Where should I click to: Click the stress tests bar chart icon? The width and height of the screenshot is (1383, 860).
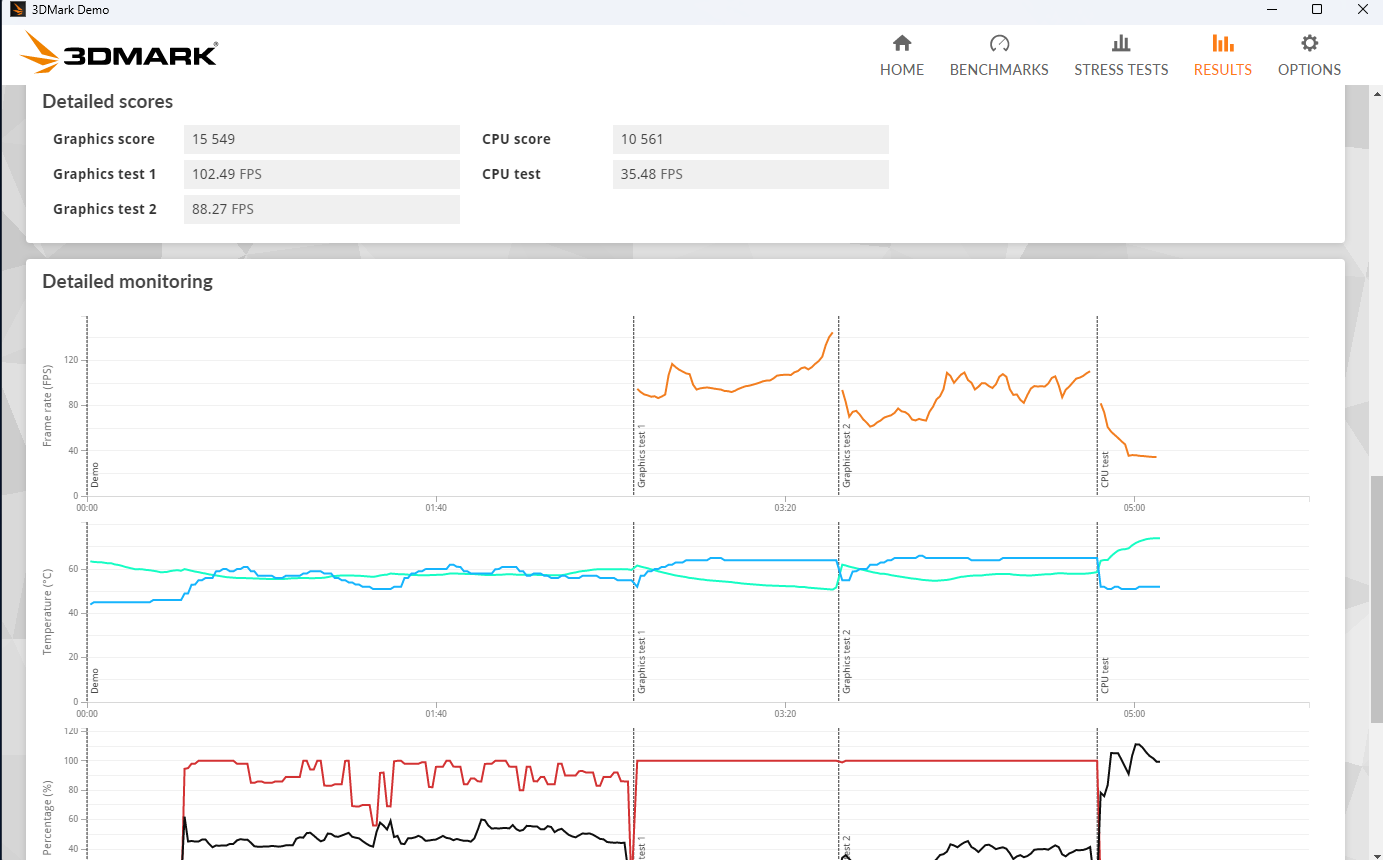click(x=1121, y=43)
